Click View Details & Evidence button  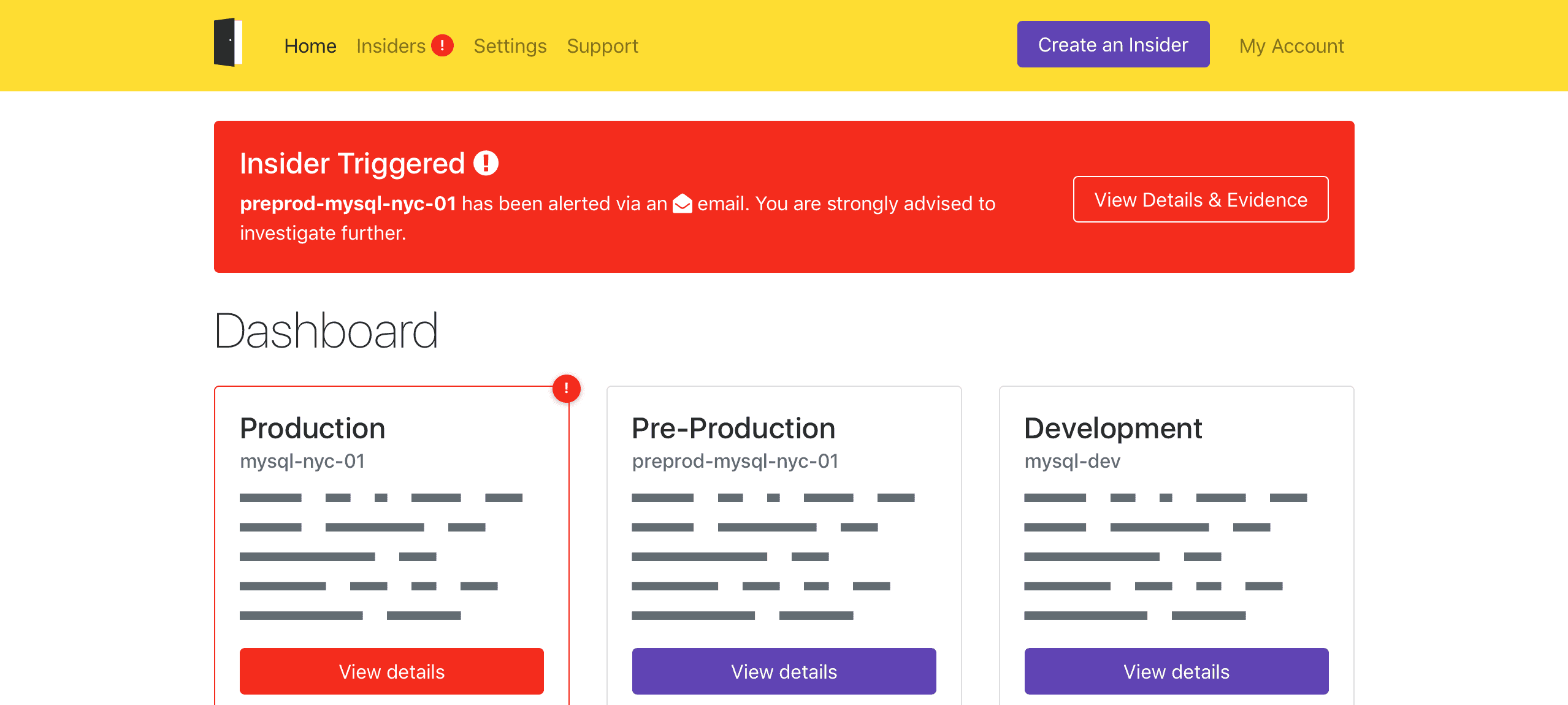pos(1200,200)
